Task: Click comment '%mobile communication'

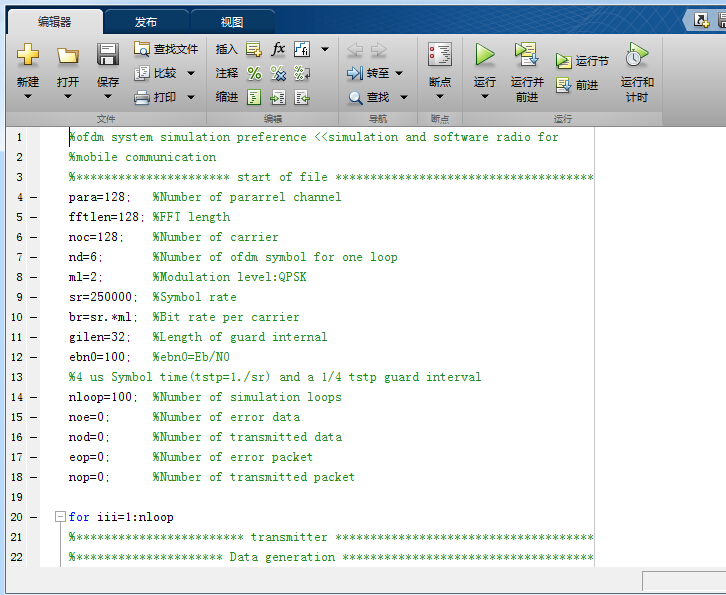Action: pyautogui.click(x=143, y=157)
